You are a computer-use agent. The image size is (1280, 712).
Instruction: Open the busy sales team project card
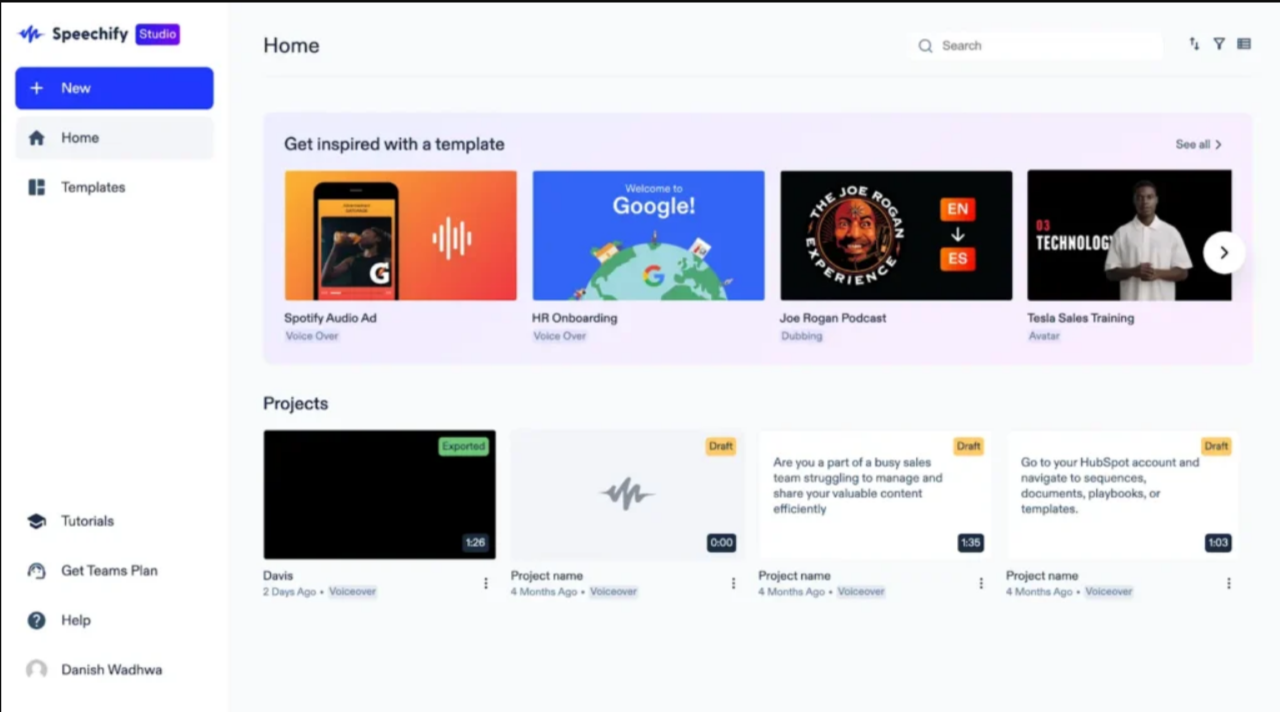point(874,495)
